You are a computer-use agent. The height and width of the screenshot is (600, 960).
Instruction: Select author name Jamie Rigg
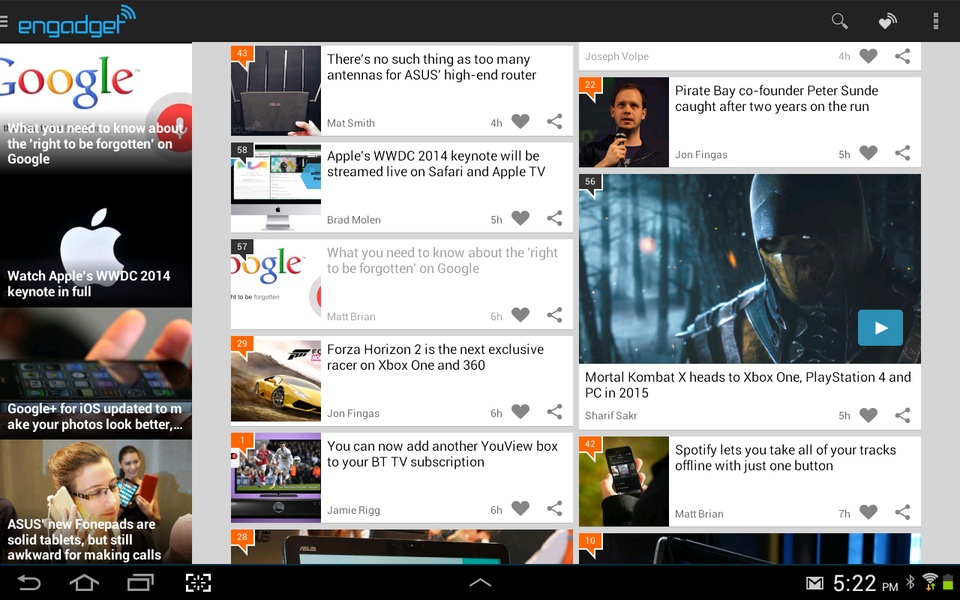click(353, 510)
